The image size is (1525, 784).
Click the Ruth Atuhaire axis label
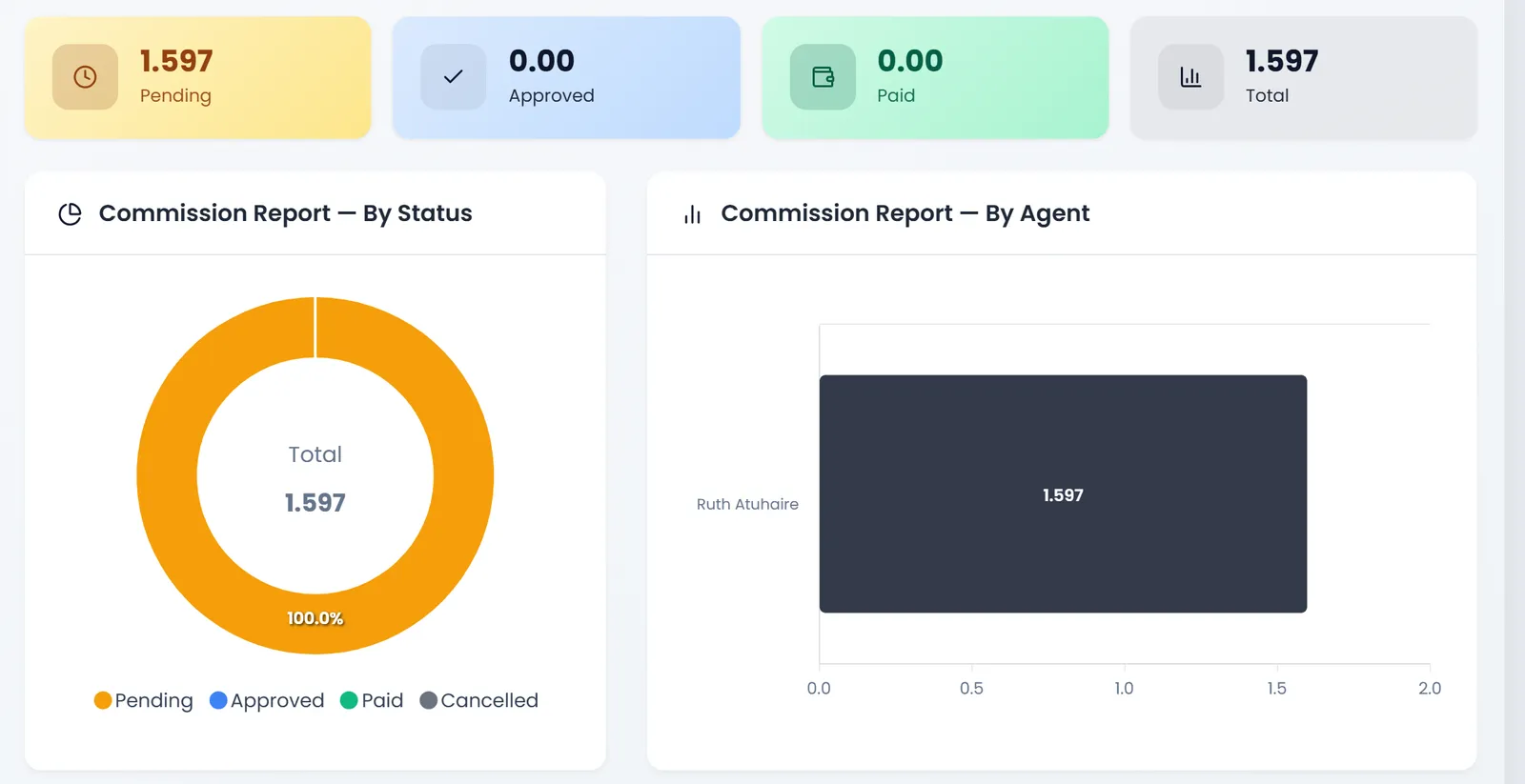click(x=747, y=504)
